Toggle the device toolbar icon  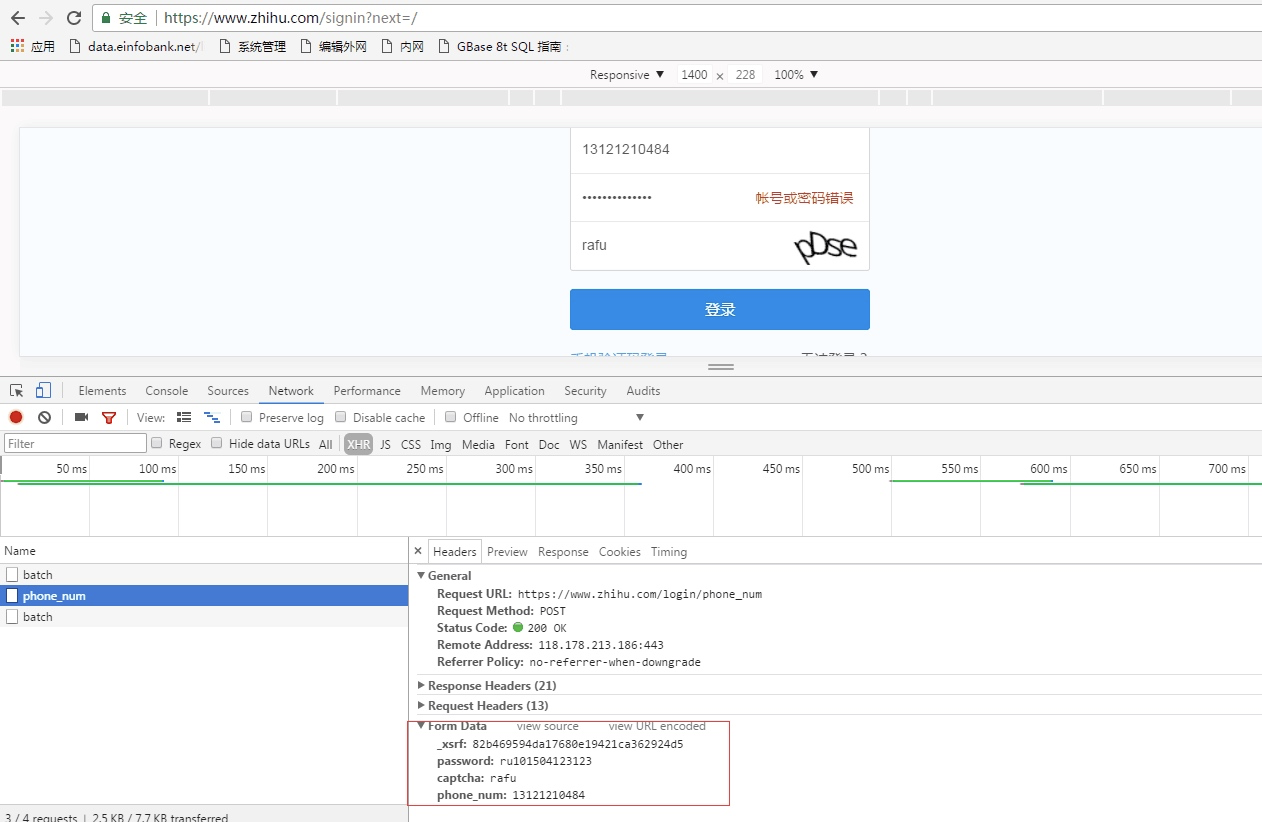(x=43, y=391)
